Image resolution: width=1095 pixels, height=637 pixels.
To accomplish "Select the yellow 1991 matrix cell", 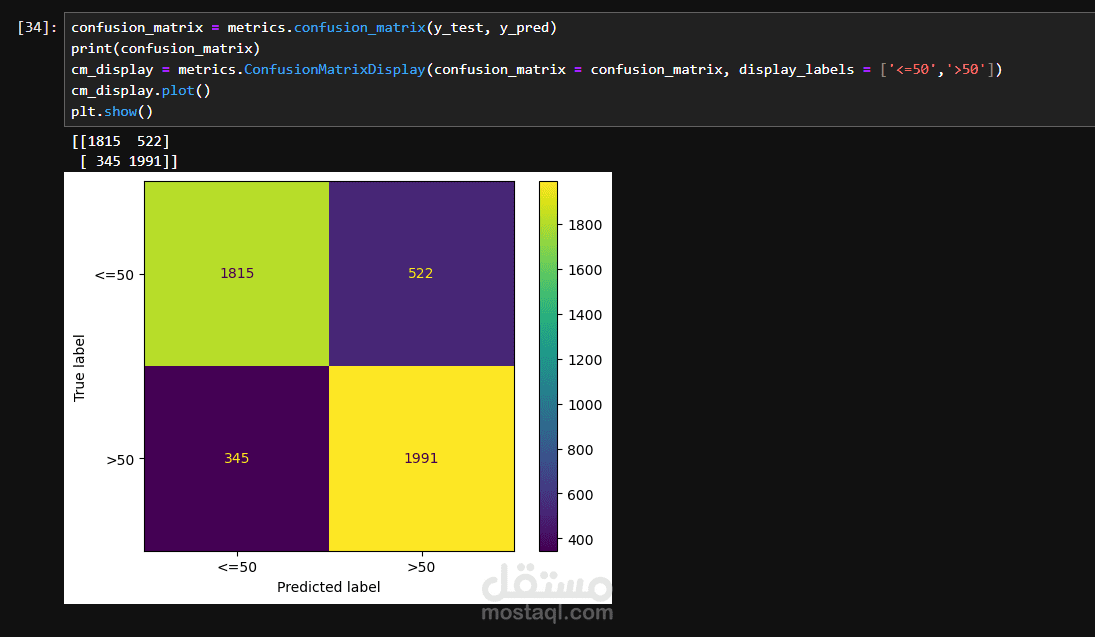I will coord(421,458).
